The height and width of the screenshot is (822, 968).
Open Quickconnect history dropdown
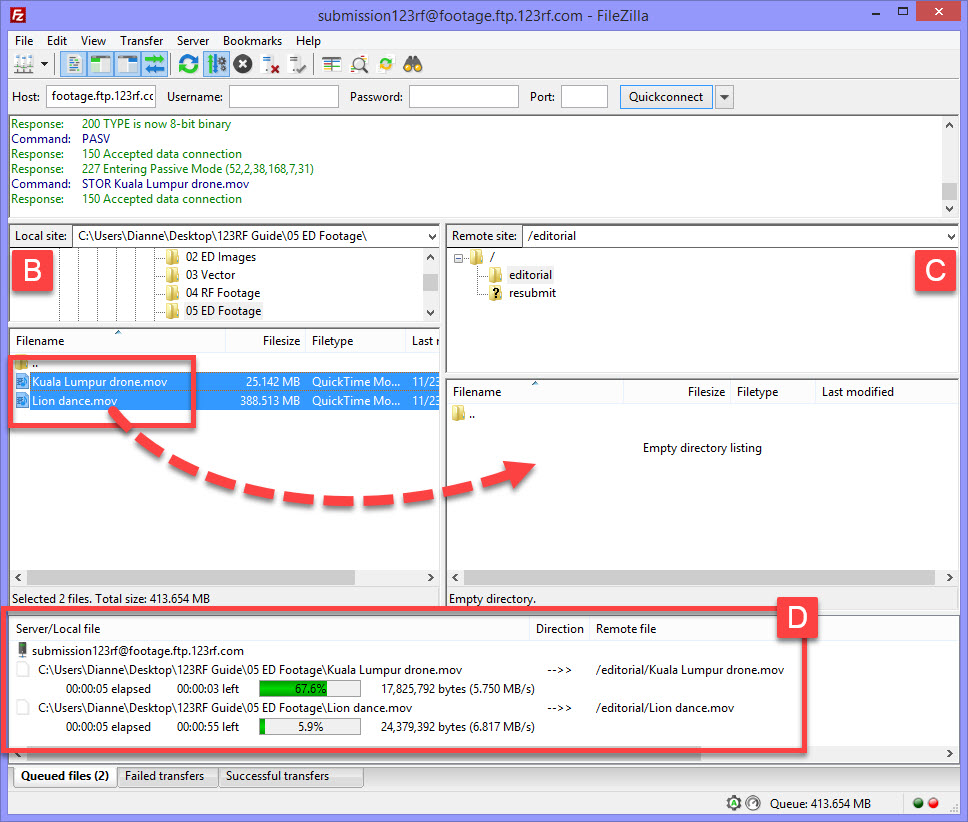(725, 97)
